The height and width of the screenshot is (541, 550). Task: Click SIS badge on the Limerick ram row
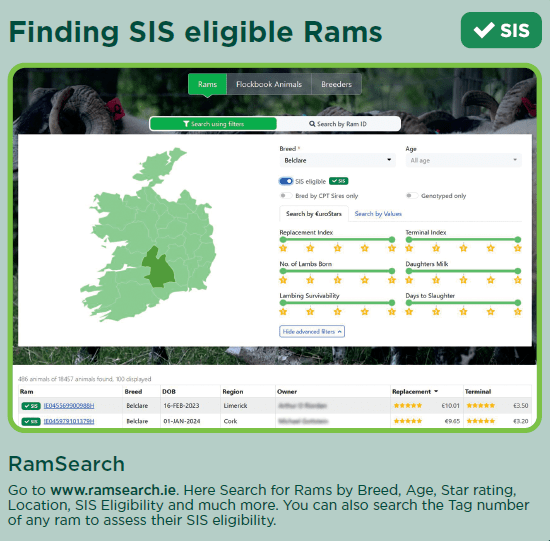31,406
